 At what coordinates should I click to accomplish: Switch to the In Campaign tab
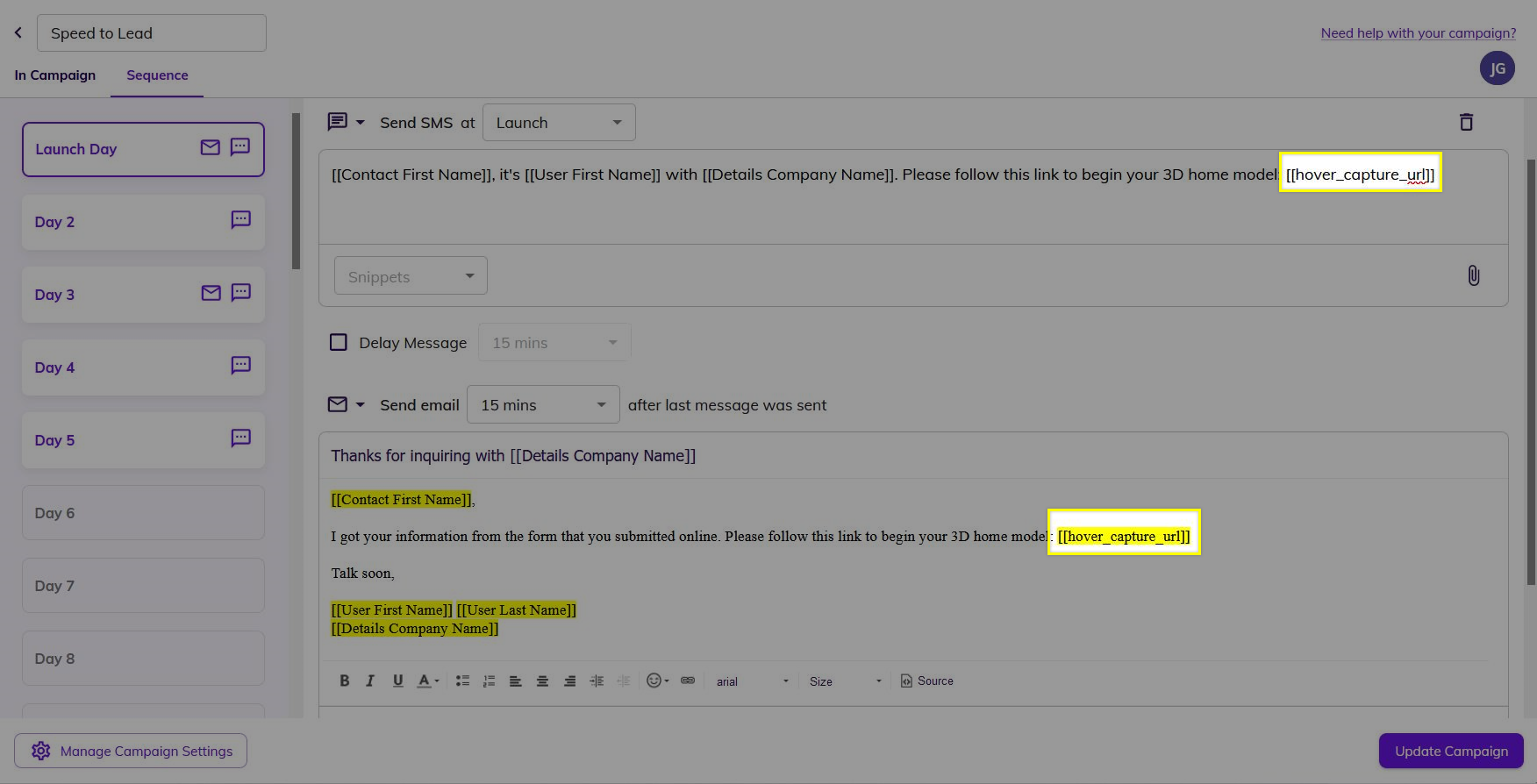[55, 75]
